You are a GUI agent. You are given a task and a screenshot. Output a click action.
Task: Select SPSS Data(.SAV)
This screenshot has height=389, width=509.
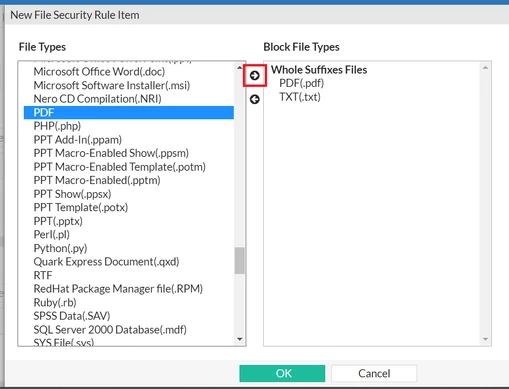(x=72, y=316)
